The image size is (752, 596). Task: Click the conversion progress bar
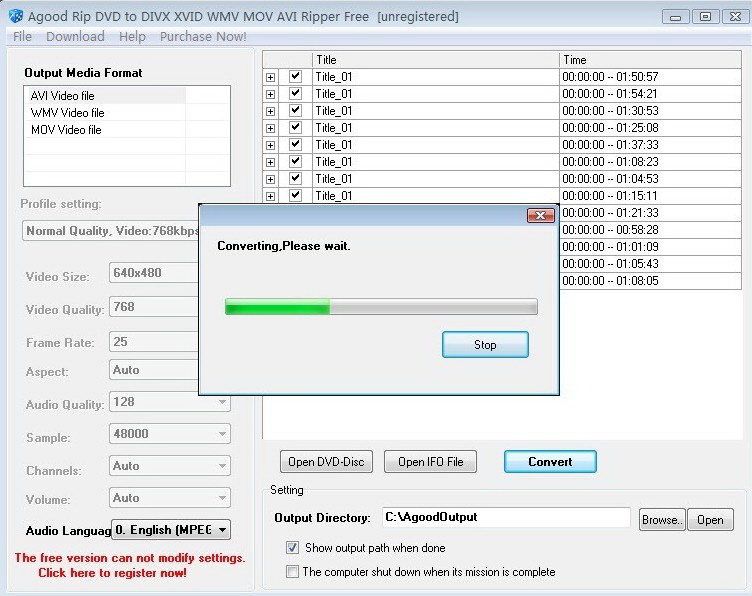(x=381, y=307)
